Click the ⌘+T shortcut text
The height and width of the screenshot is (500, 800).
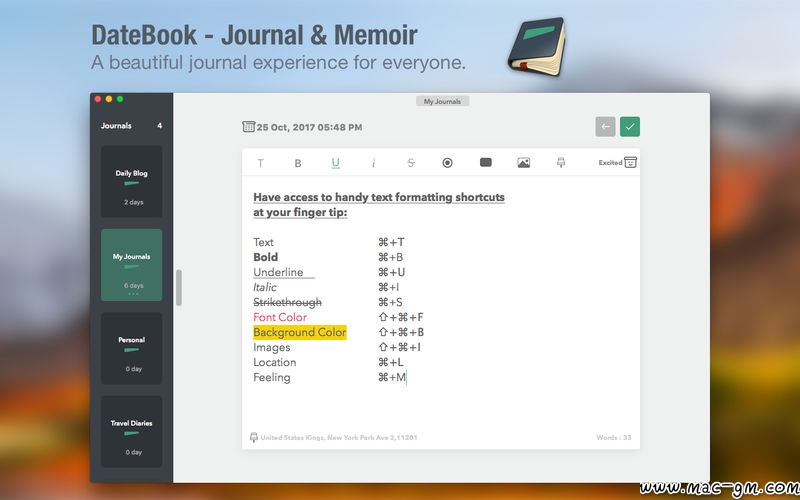391,242
